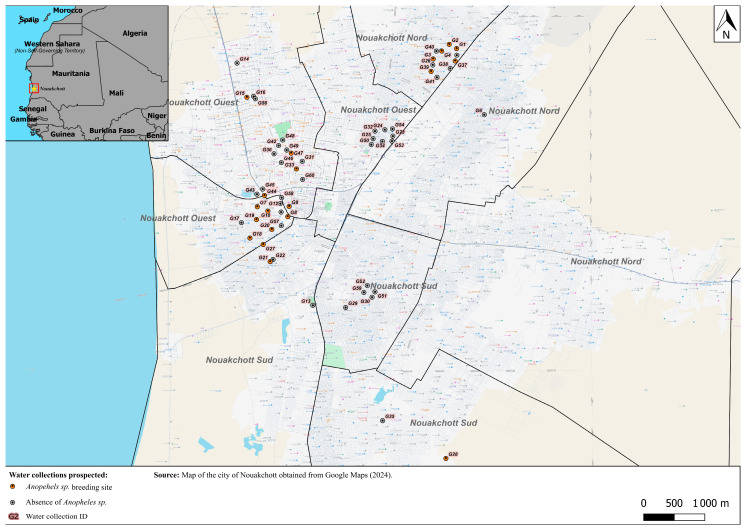Click the Mauritania label in inset map
This screenshot has height=530, width=746.
(70, 73)
